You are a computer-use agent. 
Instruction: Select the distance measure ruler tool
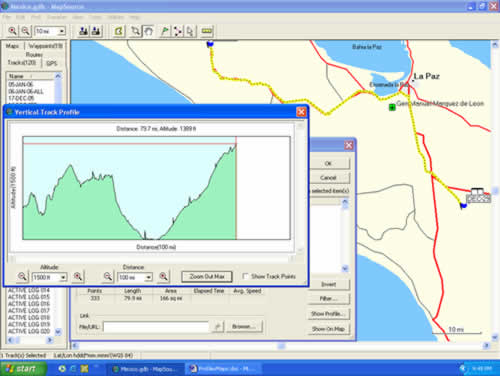(207, 31)
